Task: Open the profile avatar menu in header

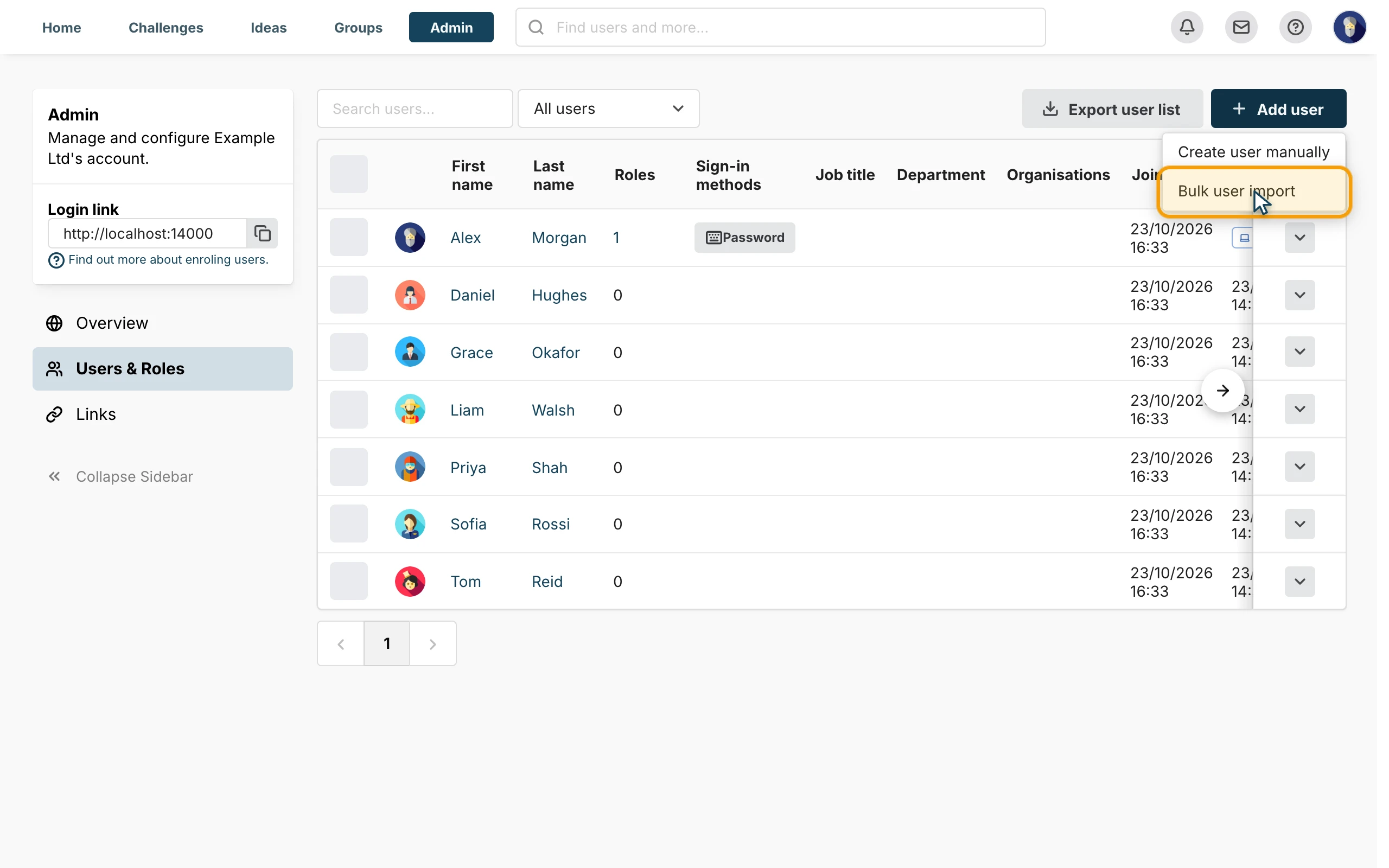Action: coord(1349,27)
